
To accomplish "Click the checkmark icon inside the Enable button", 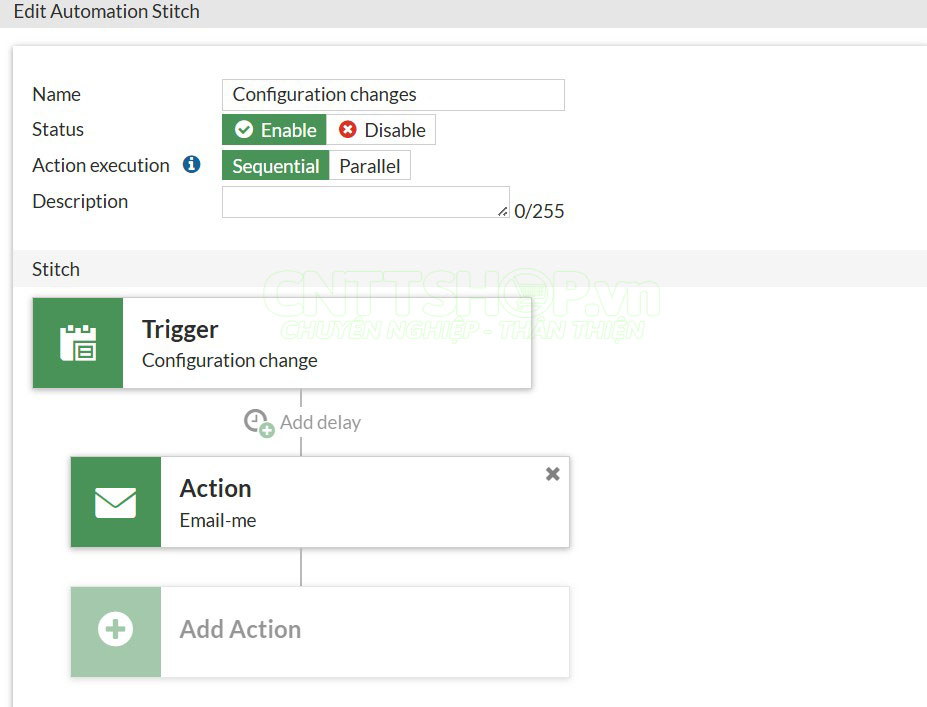I will click(x=243, y=129).
